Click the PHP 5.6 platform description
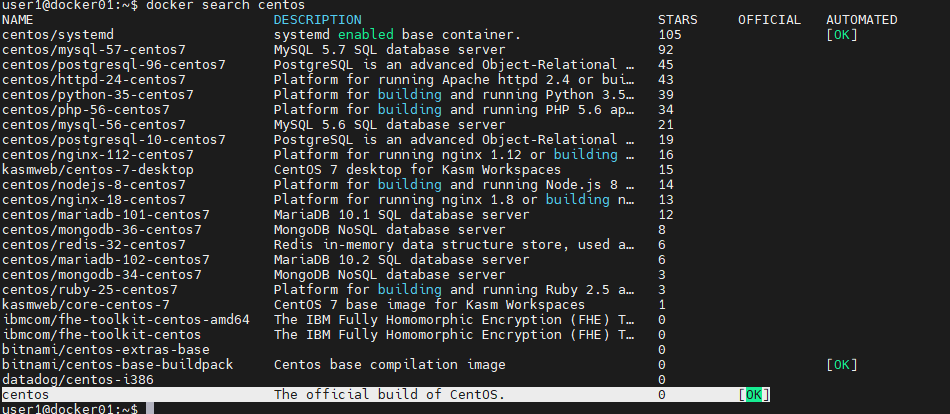Viewport: 950px width, 414px height. click(454, 110)
